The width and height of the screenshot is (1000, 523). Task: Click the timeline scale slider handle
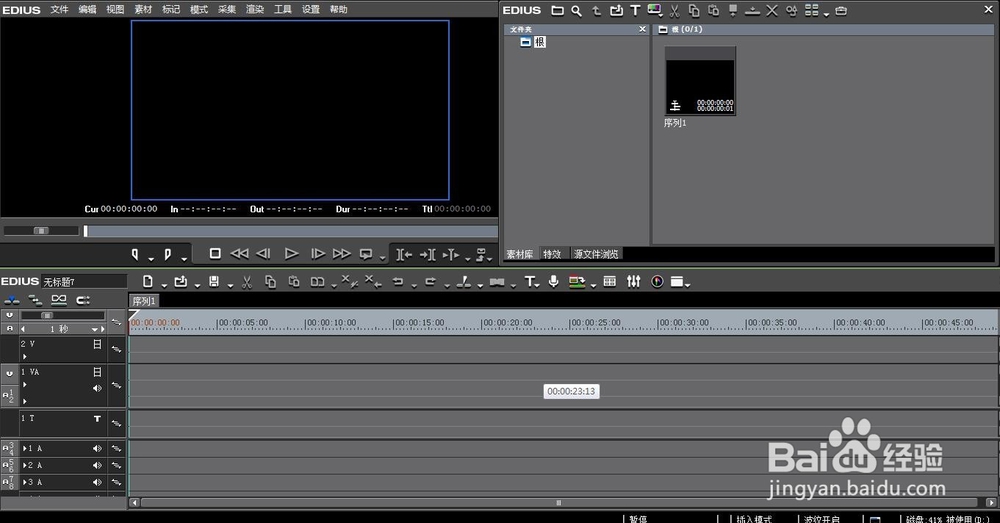(x=47, y=315)
